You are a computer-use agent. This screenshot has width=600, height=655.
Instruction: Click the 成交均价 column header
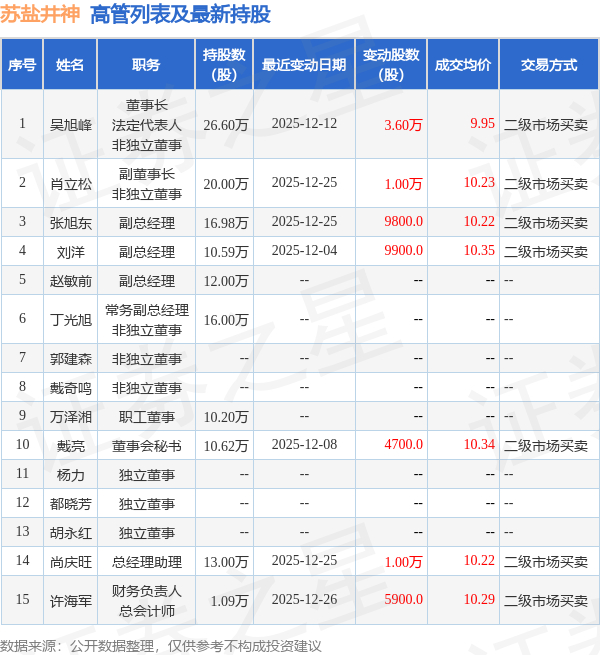click(463, 64)
